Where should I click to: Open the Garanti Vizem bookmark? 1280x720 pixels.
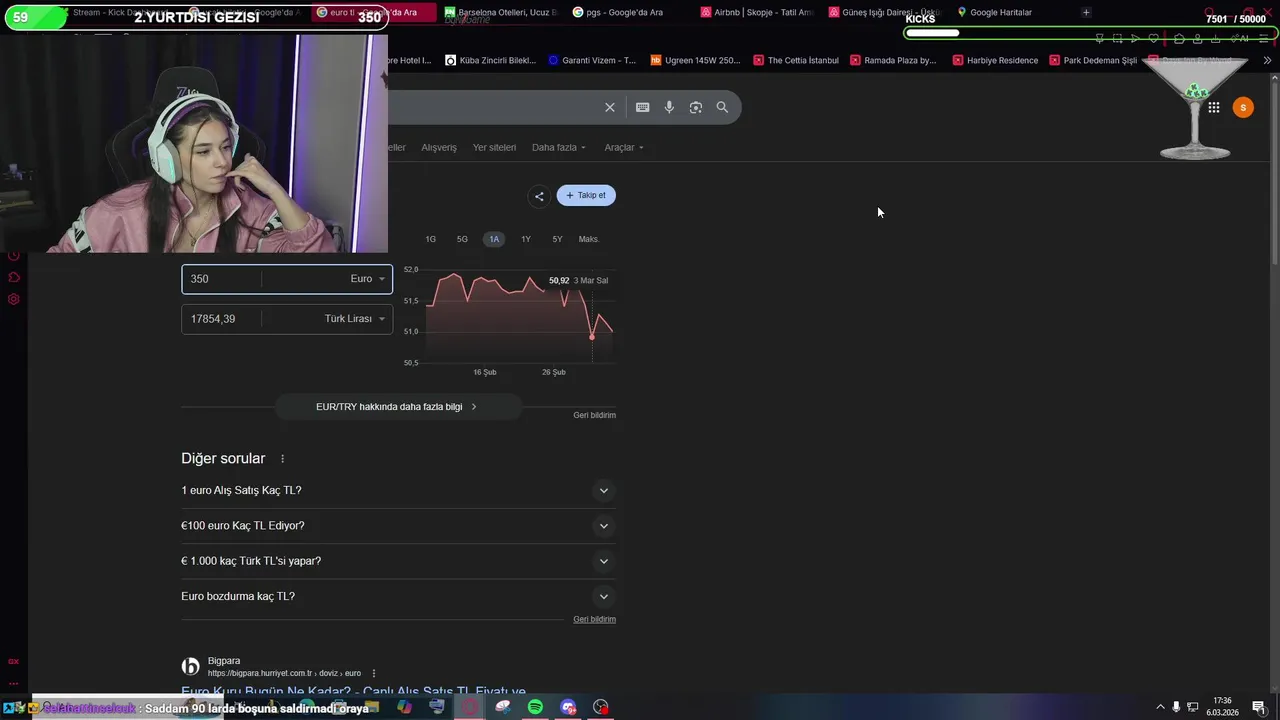[x=592, y=60]
